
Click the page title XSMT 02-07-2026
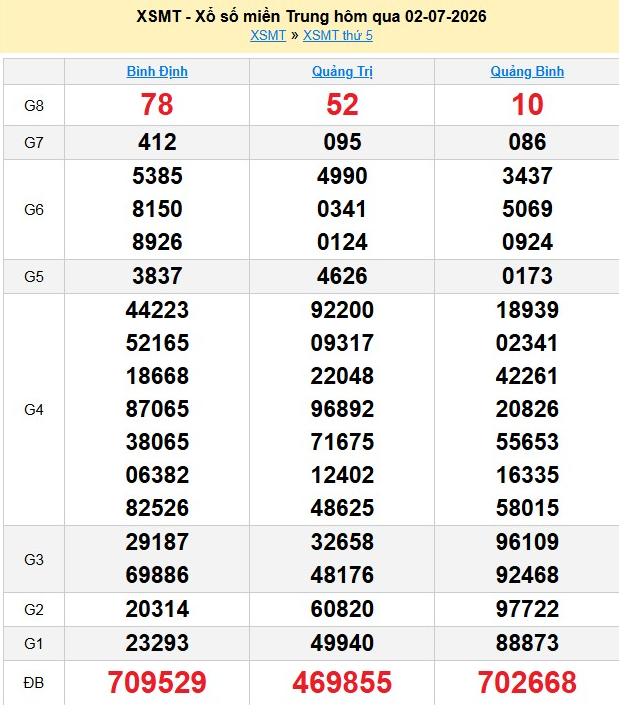(x=311, y=17)
